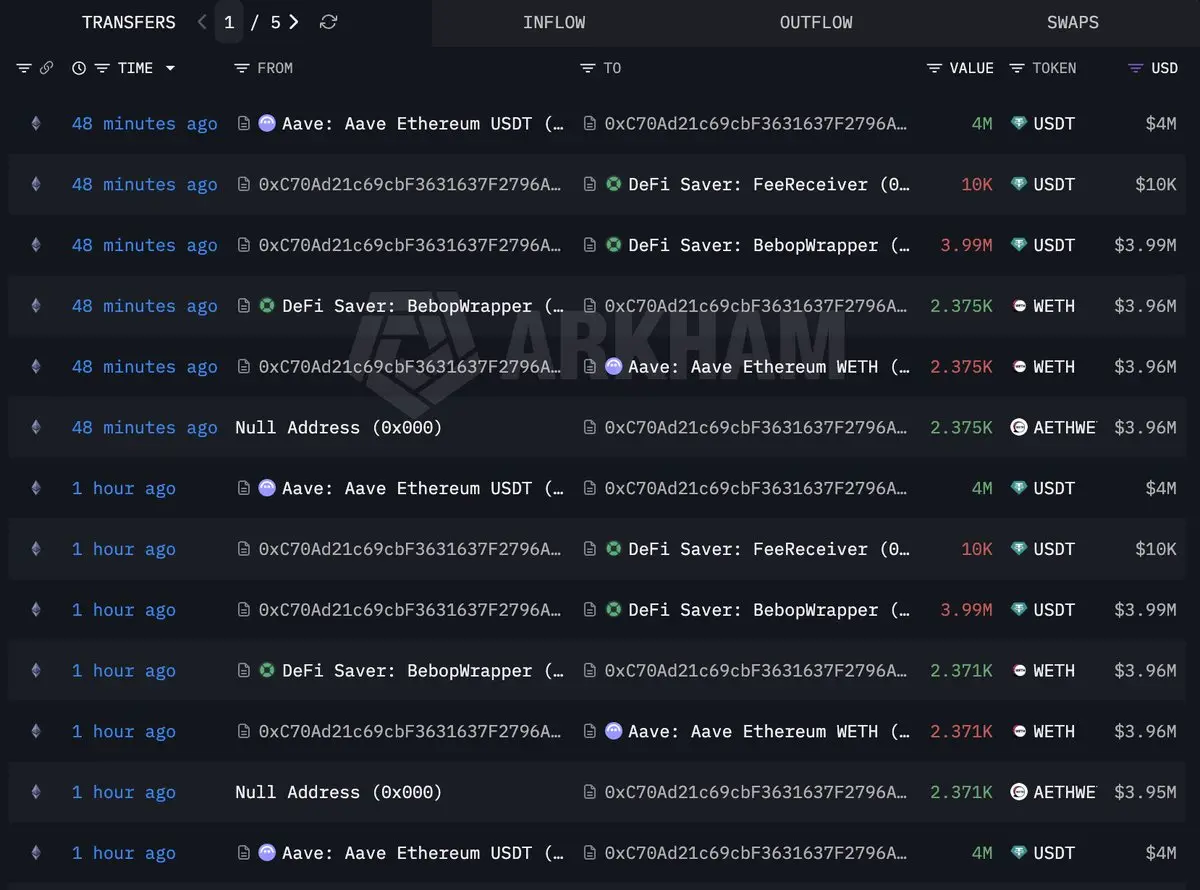Click Ethereum icon on Null Address 48 minutes row
Image resolution: width=1200 pixels, height=890 pixels.
coord(36,428)
